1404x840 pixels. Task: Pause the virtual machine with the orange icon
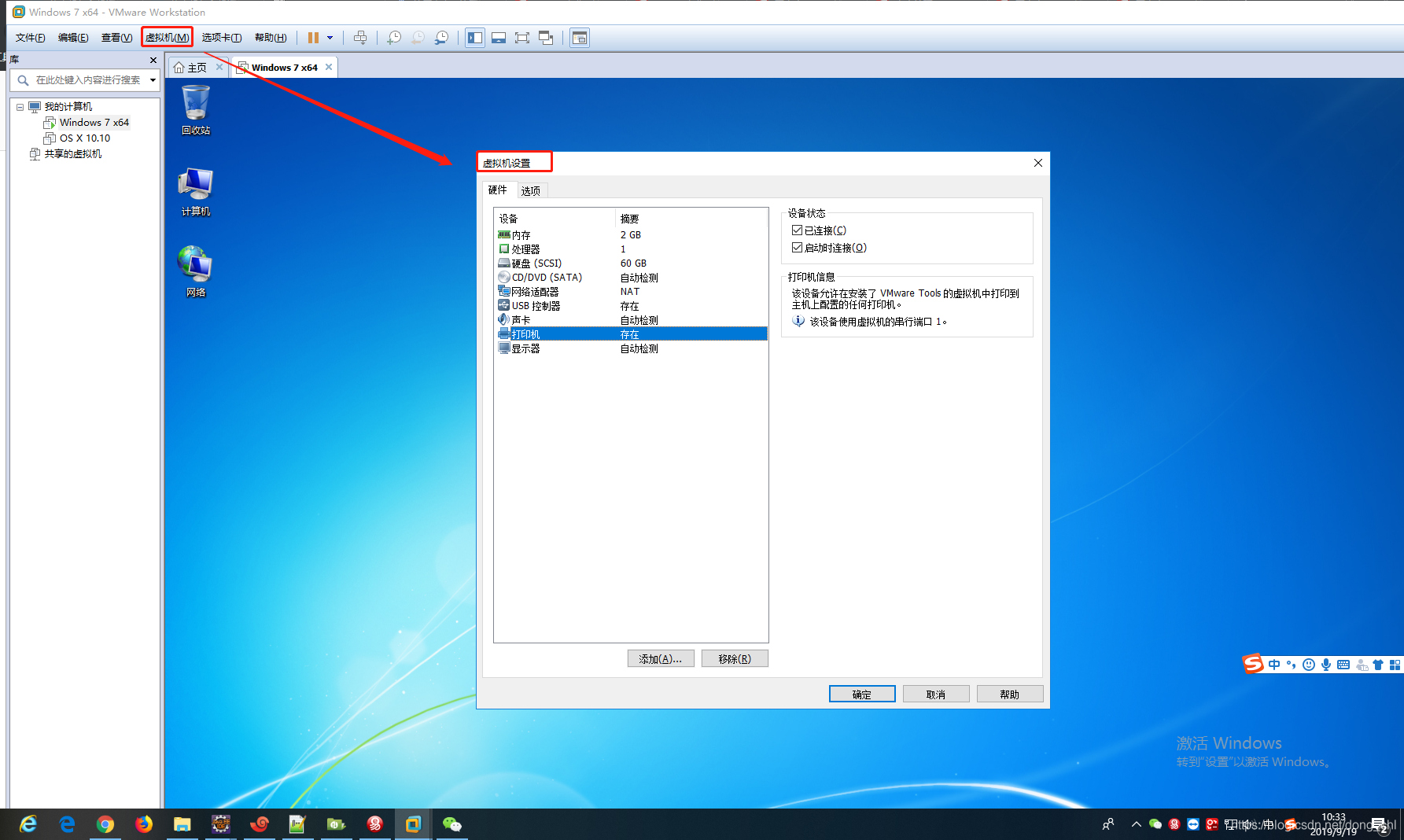click(313, 38)
